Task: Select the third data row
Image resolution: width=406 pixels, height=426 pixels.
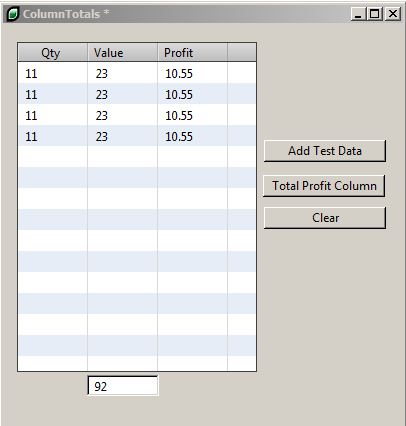Action: click(x=137, y=115)
